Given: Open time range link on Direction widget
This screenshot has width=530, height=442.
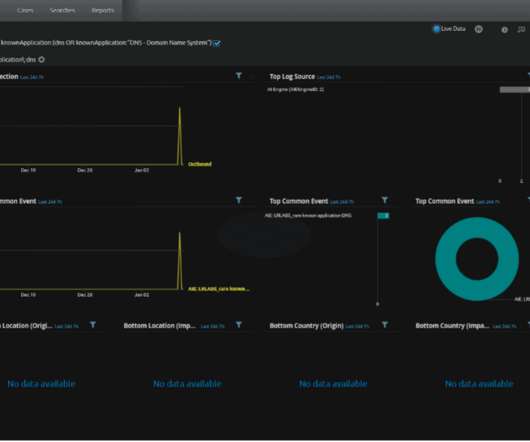Looking at the screenshot, I should [32, 77].
